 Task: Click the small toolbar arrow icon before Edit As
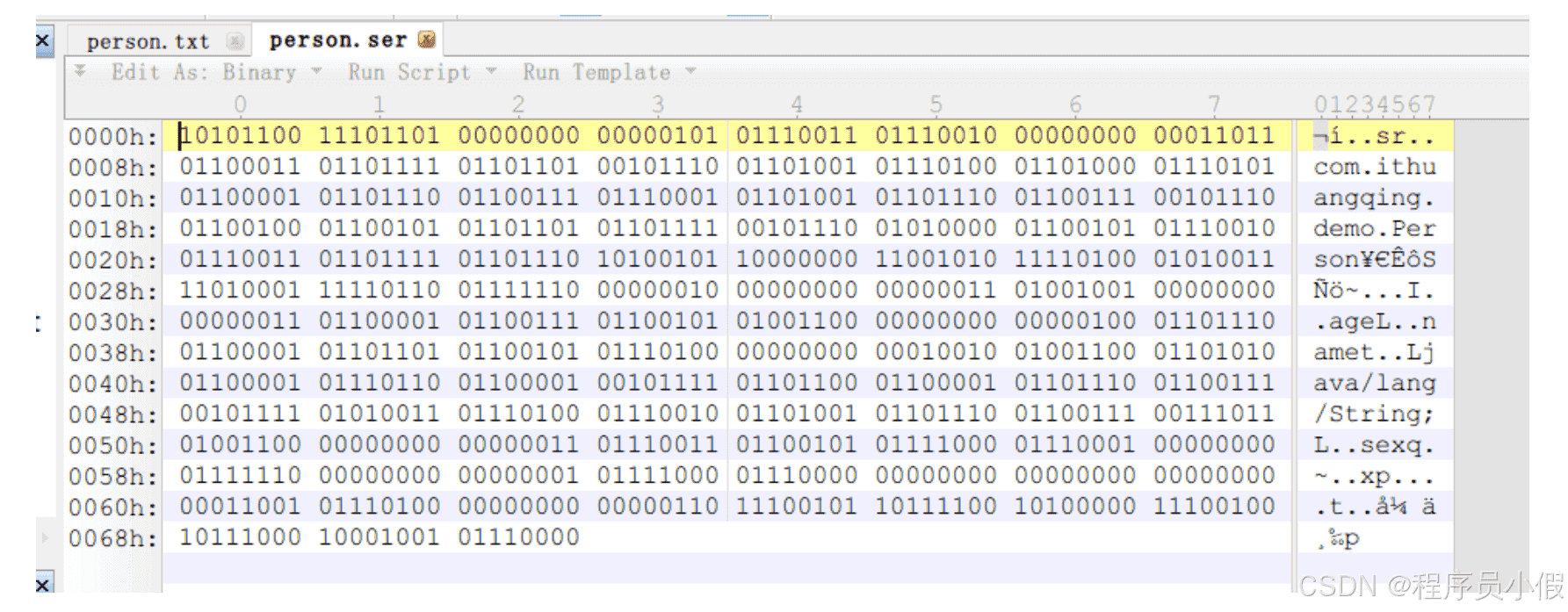80,71
